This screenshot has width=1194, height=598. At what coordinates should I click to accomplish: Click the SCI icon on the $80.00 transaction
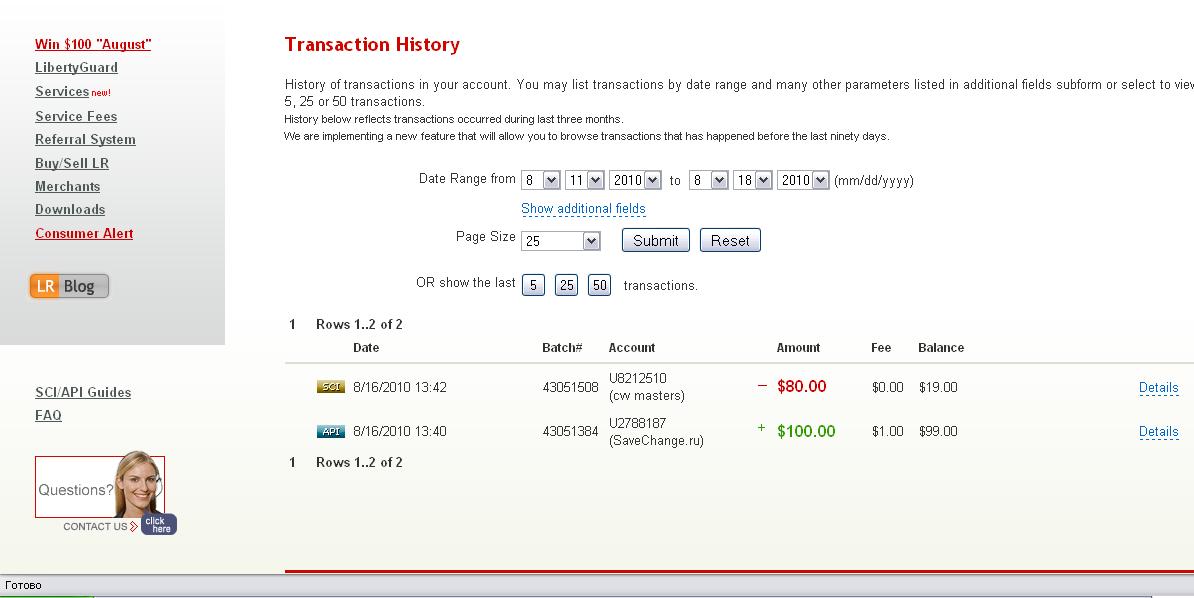(330, 387)
